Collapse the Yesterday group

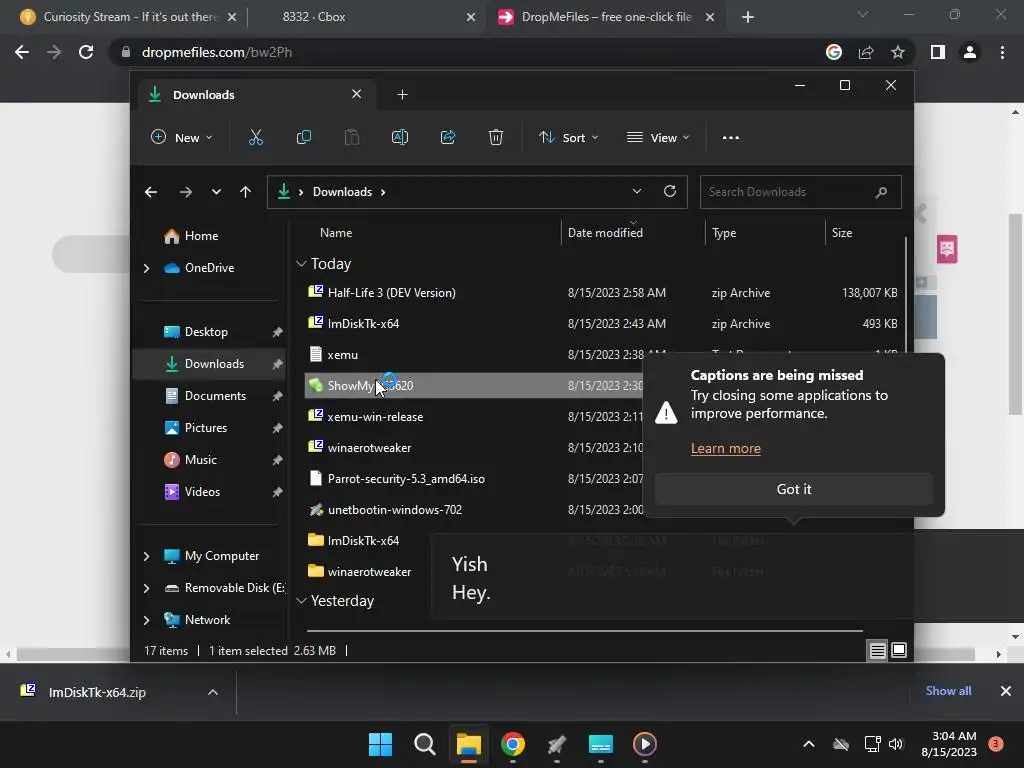click(301, 601)
